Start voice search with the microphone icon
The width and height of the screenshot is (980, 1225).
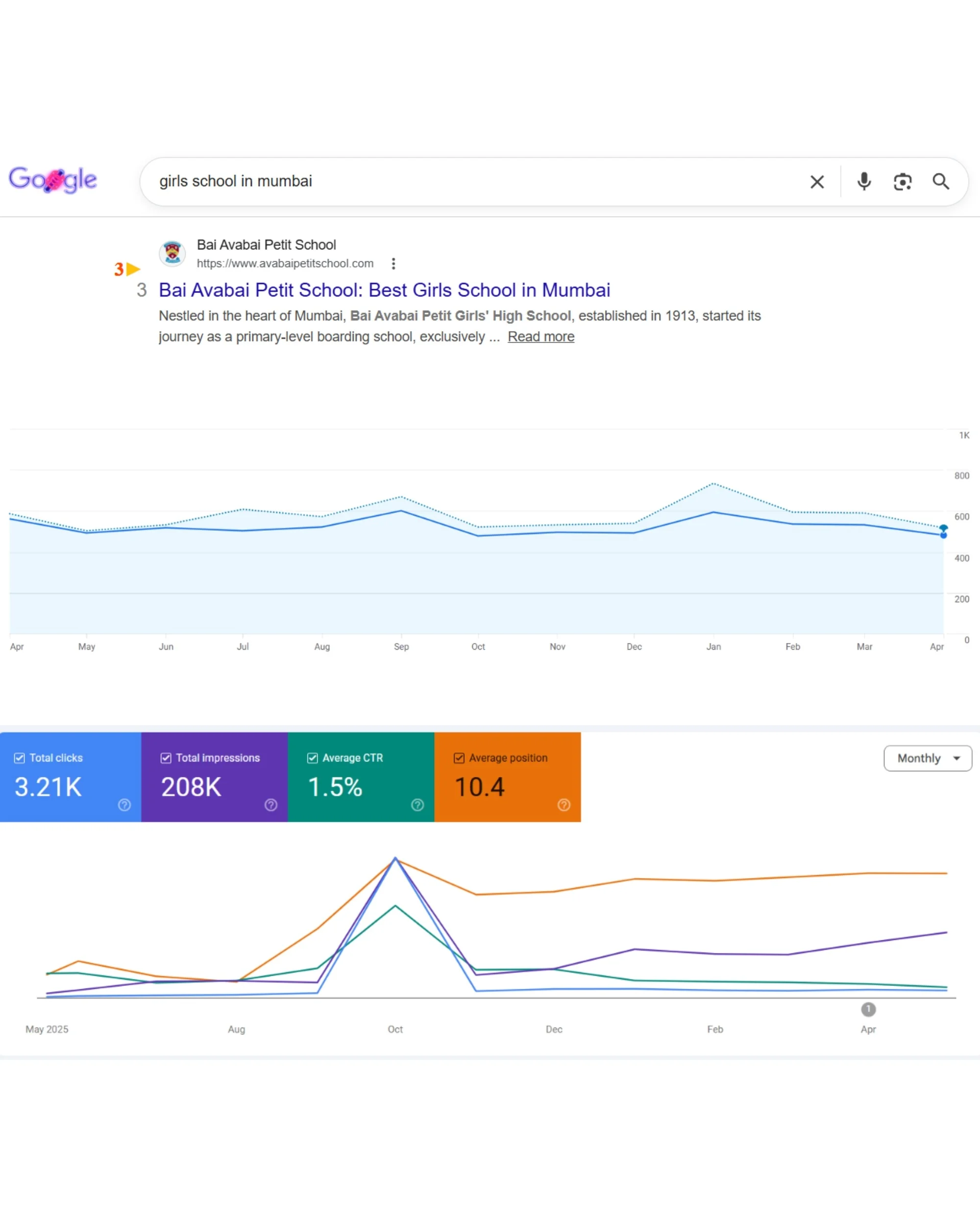(864, 181)
